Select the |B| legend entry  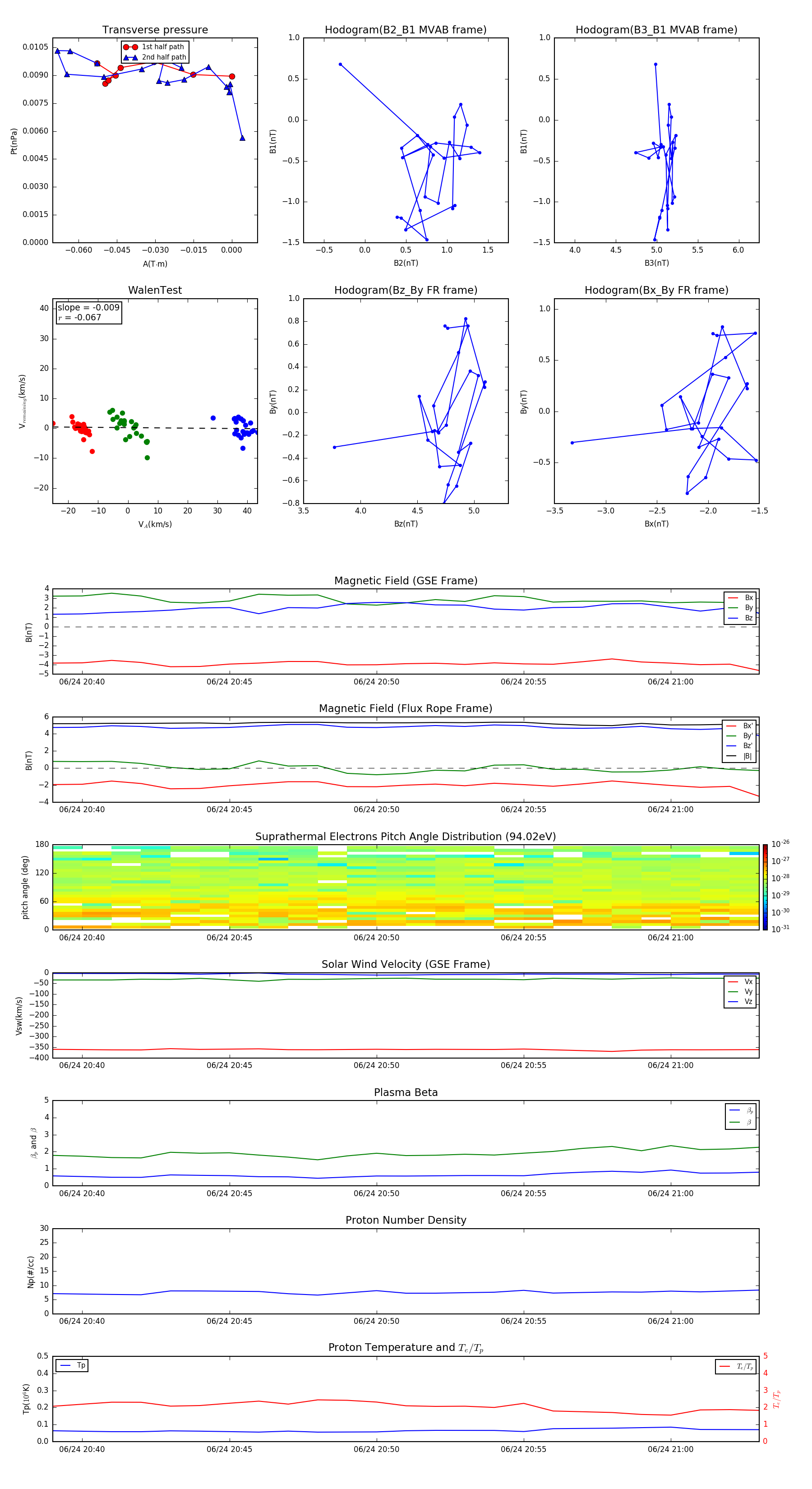coord(740,756)
